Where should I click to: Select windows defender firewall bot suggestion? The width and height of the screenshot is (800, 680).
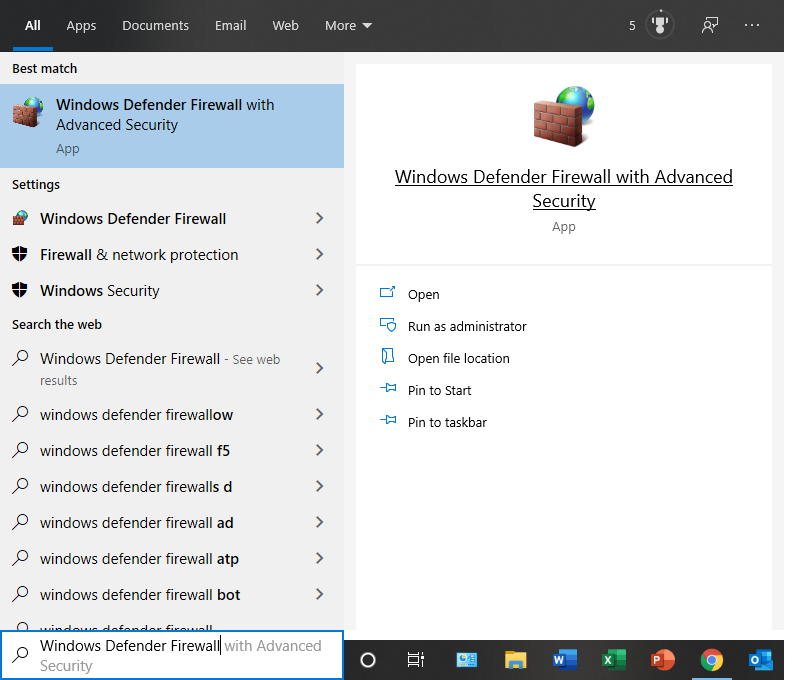point(152,594)
